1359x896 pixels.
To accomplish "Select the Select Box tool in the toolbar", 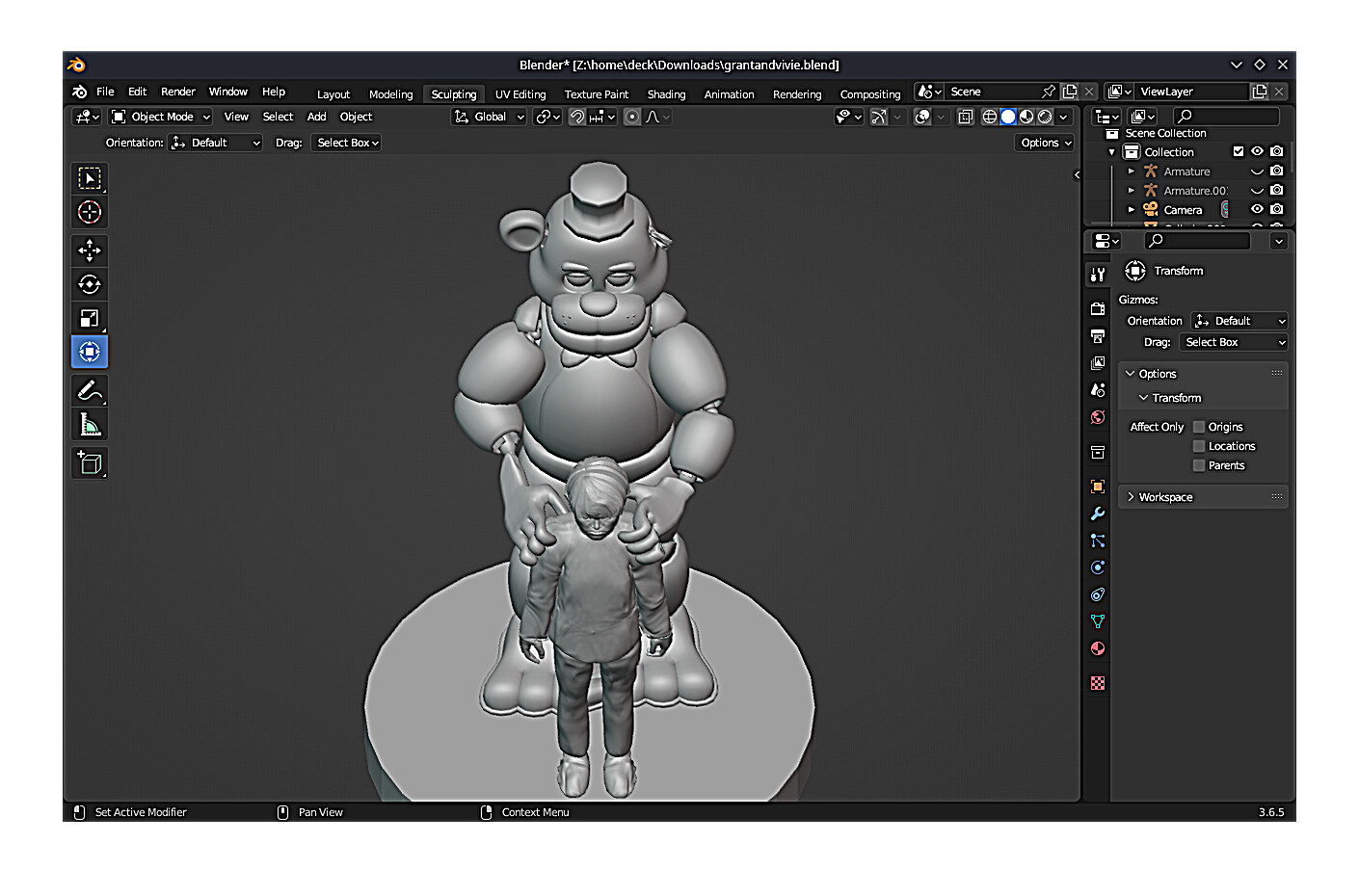I will [x=90, y=178].
